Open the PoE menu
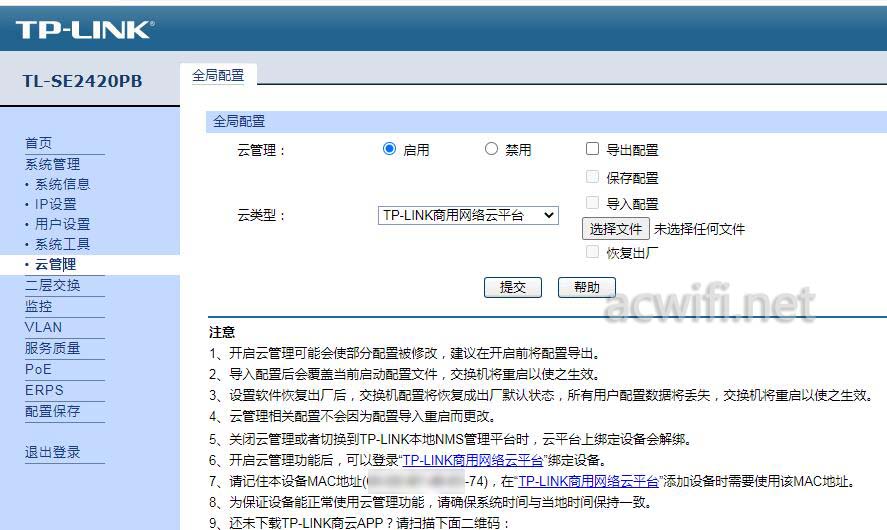Viewport: 887px width, 530px height. tap(38, 369)
